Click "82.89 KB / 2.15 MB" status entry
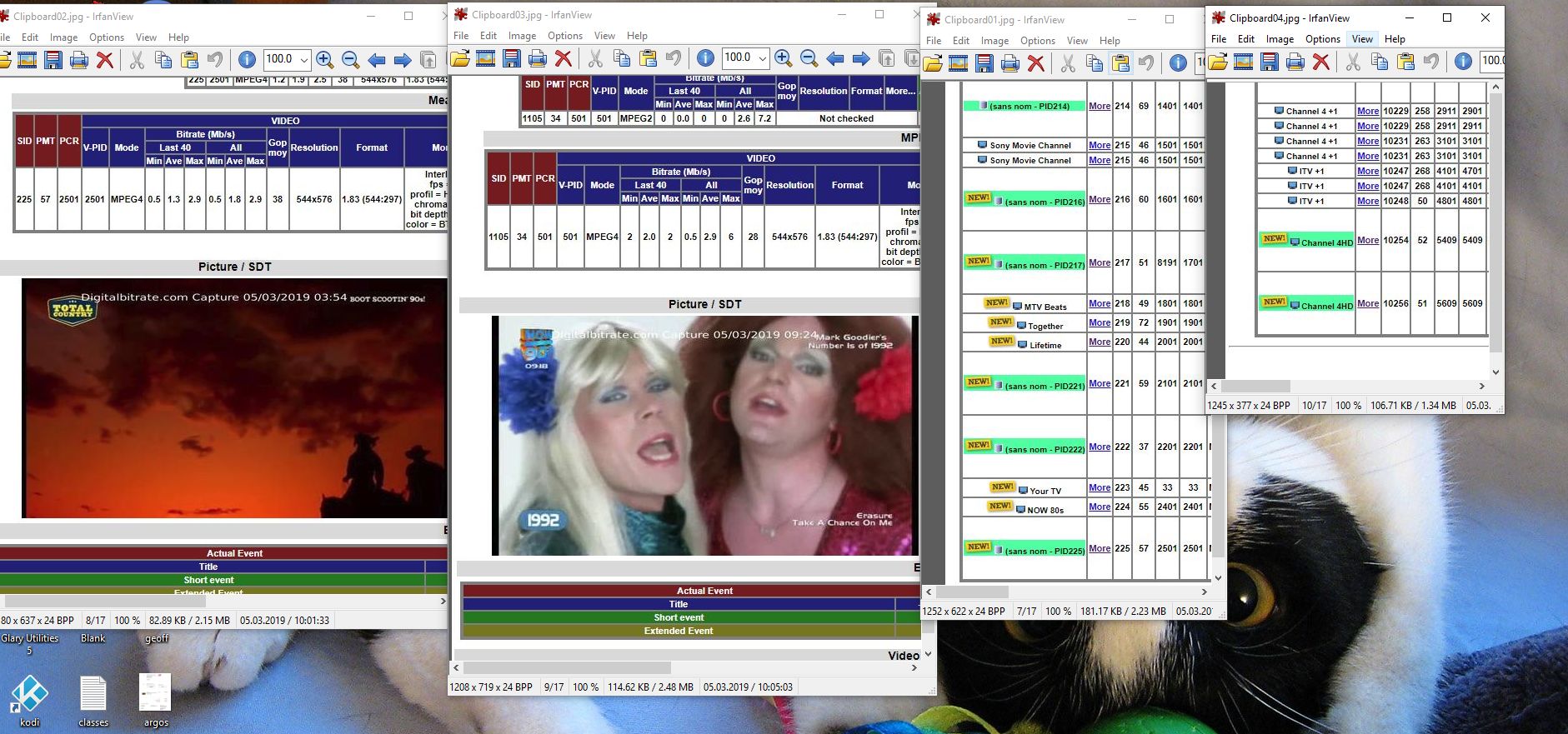 [x=189, y=621]
